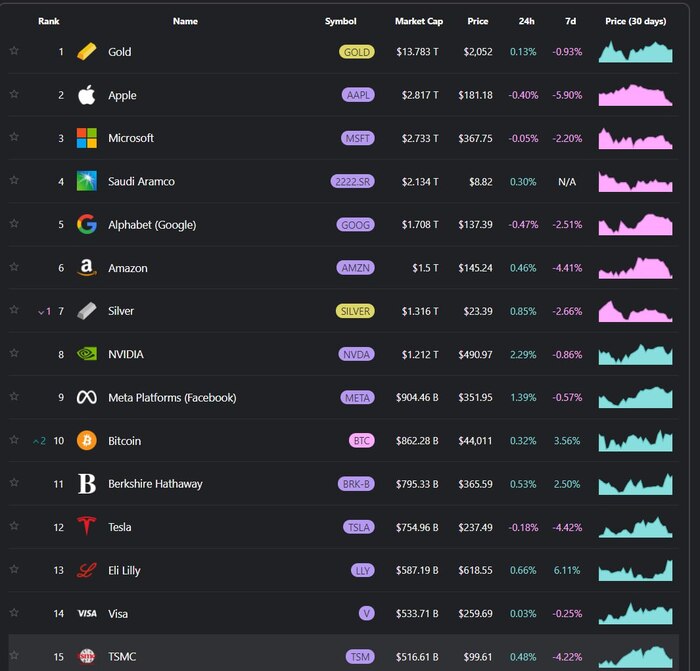Open Eli Lilly 30-day price chart
The height and width of the screenshot is (671, 700).
click(x=636, y=570)
